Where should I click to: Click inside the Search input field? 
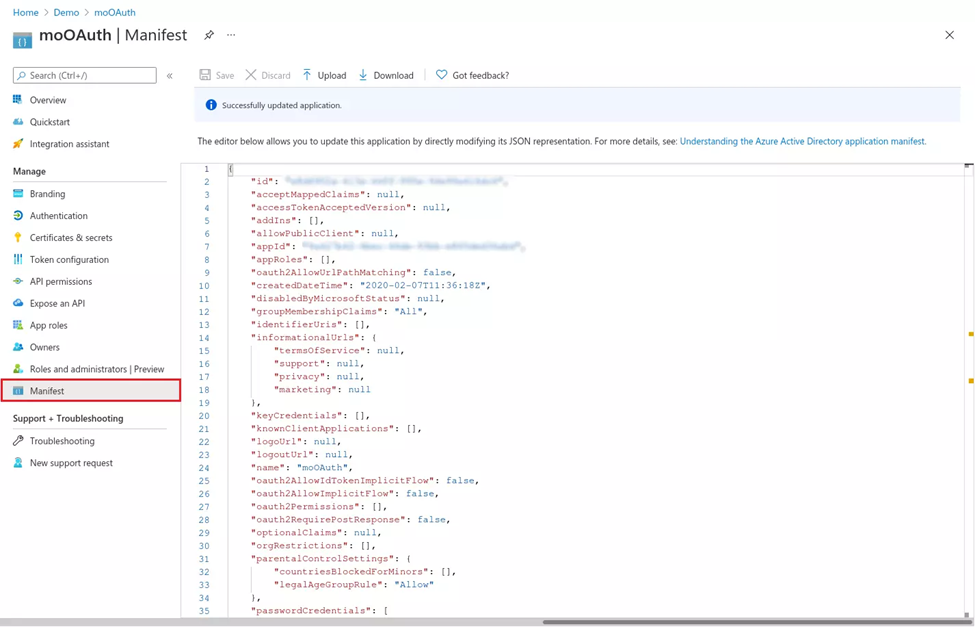coord(85,75)
